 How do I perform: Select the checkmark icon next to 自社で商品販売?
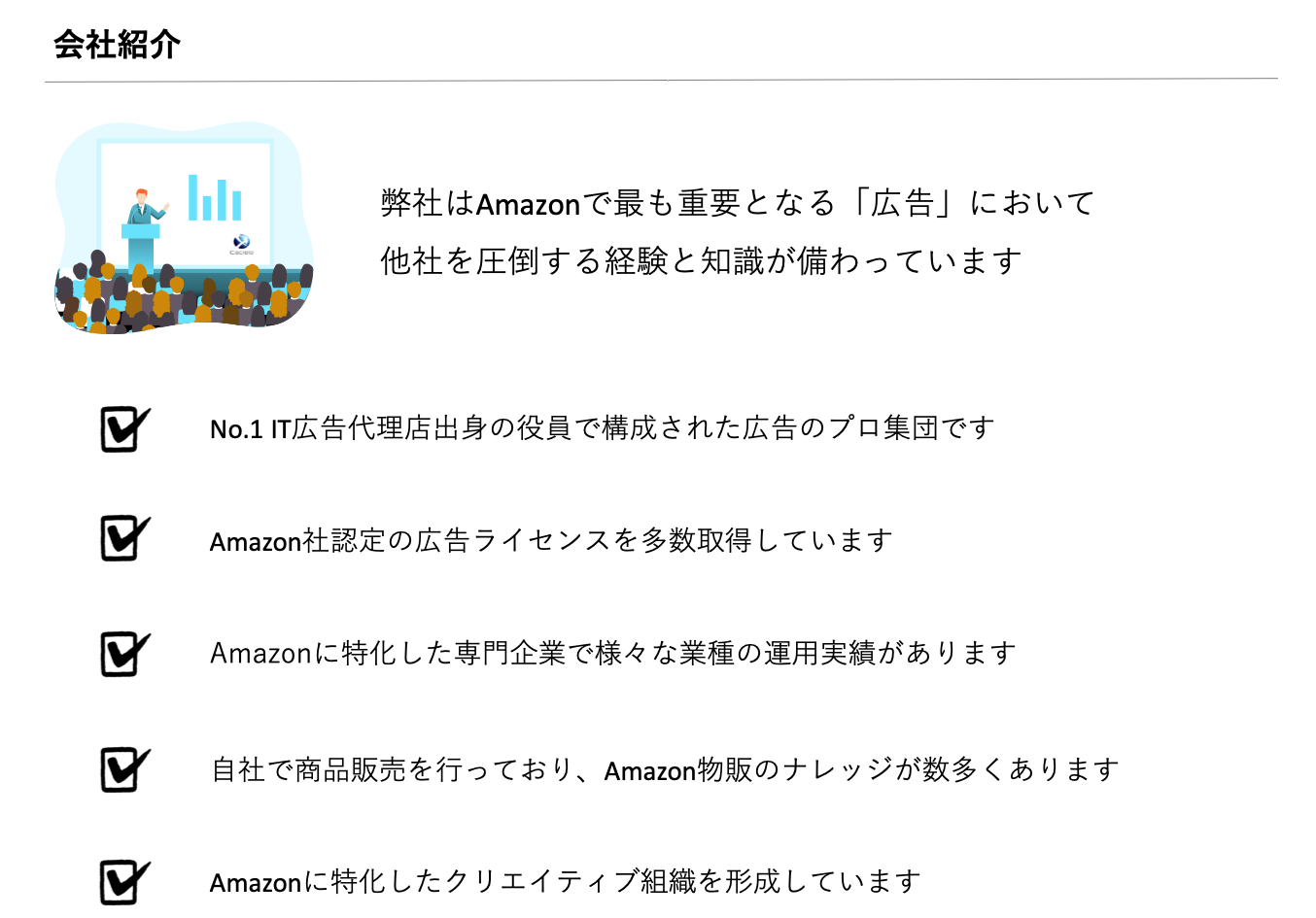[x=124, y=769]
